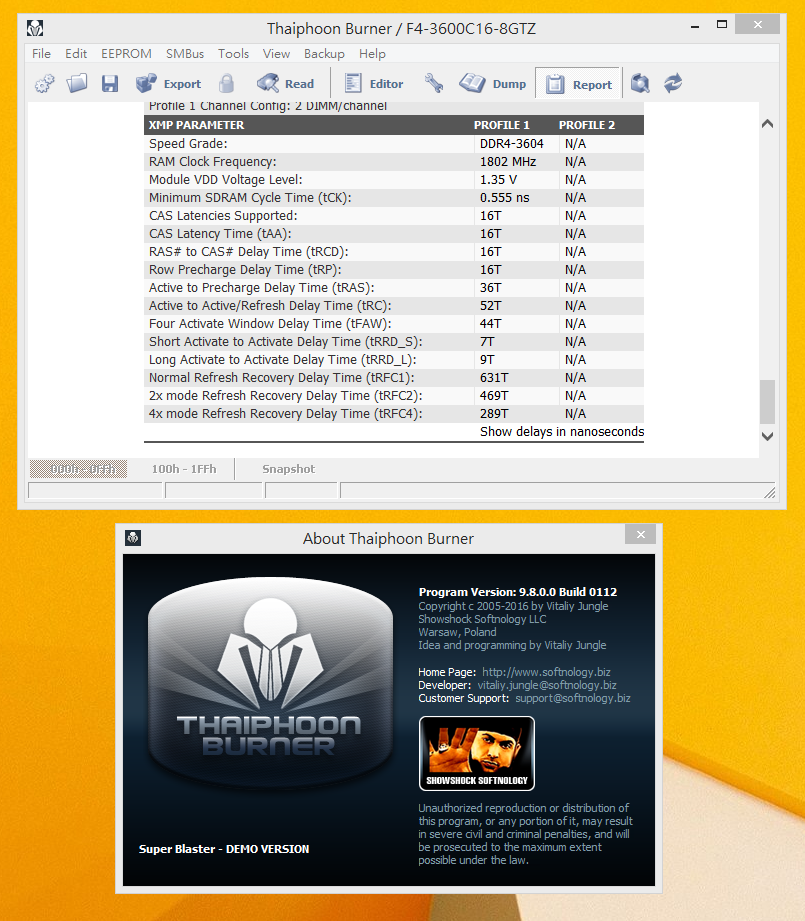Image resolution: width=805 pixels, height=921 pixels.
Task: Select the 100h - 1FFh tab
Action: tap(183, 469)
